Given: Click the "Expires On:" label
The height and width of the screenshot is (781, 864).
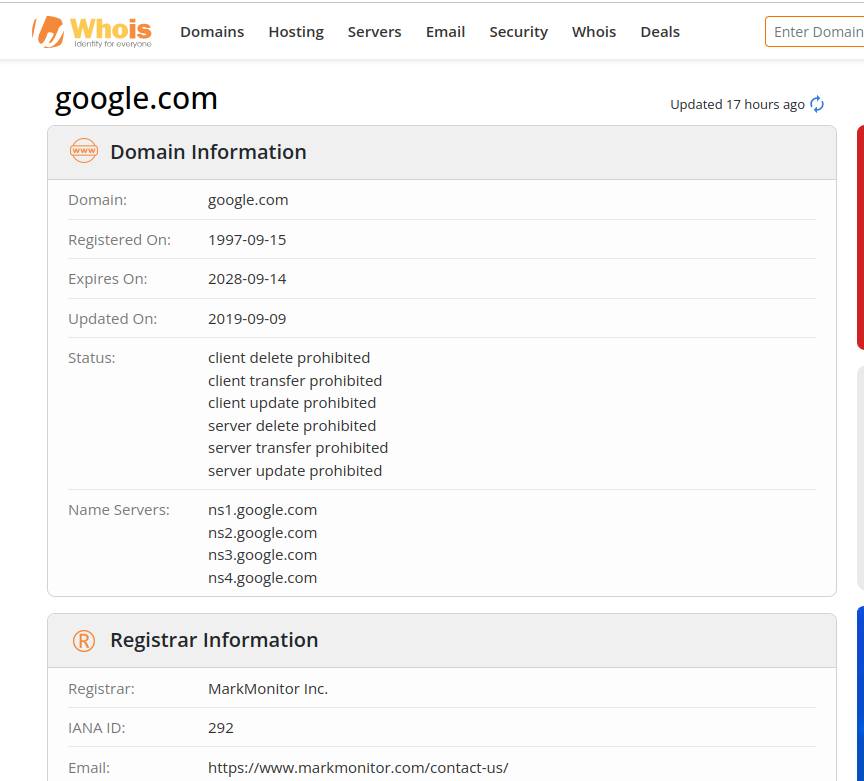Looking at the screenshot, I should tap(107, 279).
